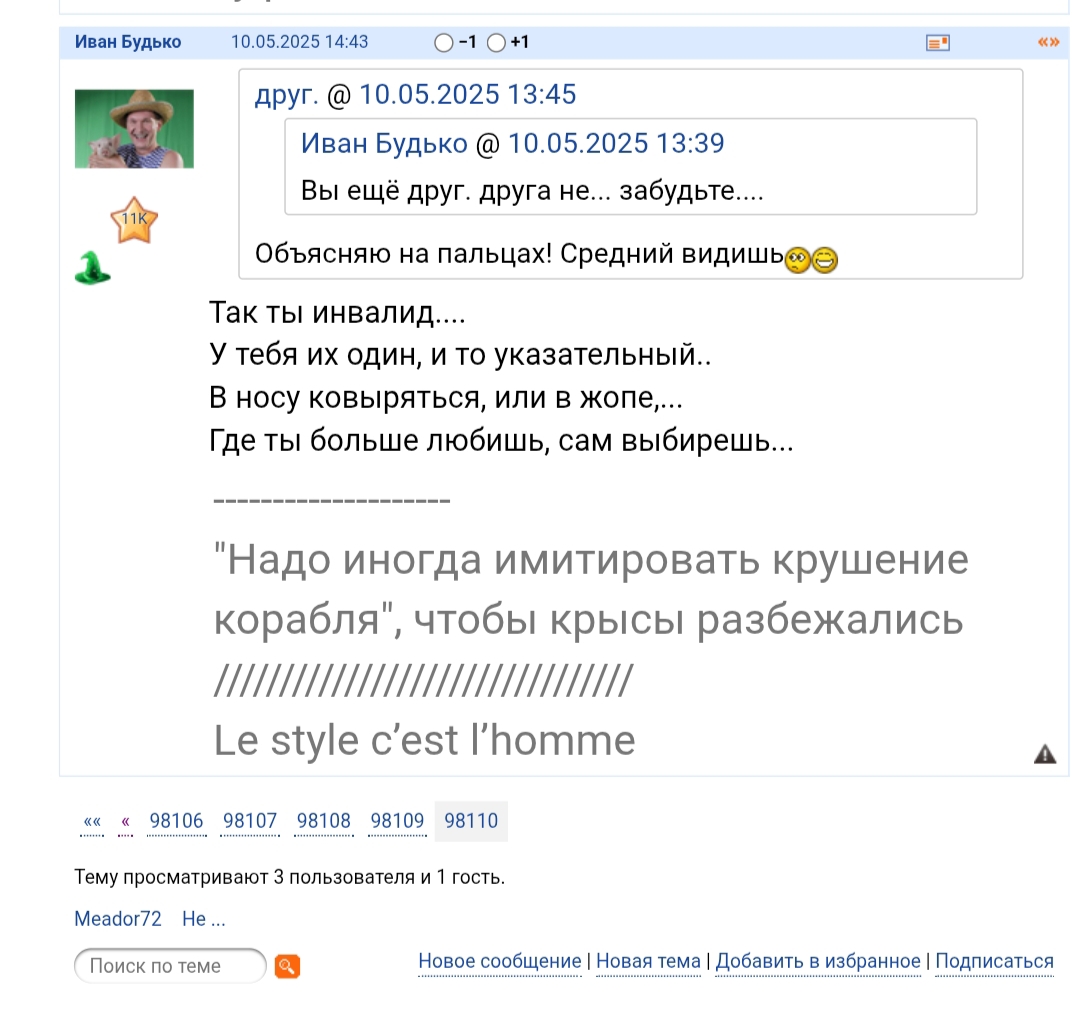Screen dimensions: 1080x1009
Task: Open Иван Будько's avatar picture
Action: (x=134, y=129)
